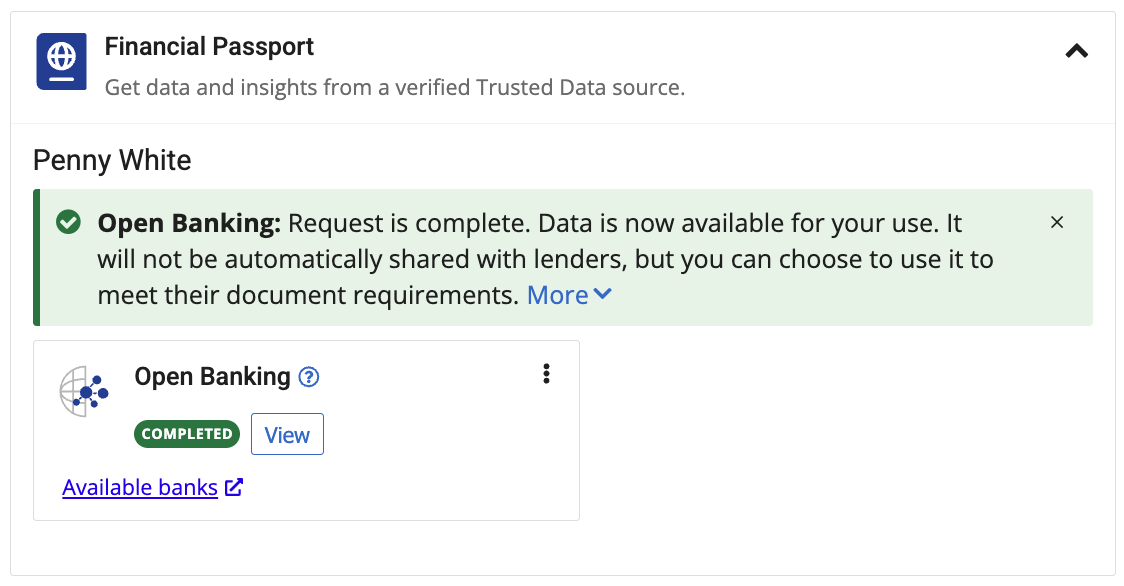Click the Open Banking network globe icon
Image resolution: width=1124 pixels, height=586 pixels.
(x=84, y=391)
